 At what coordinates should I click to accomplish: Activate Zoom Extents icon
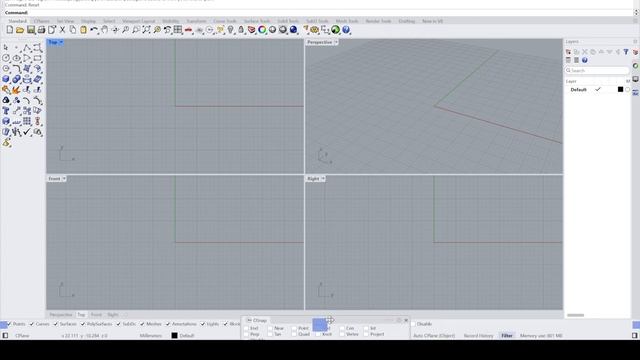[x=146, y=30]
